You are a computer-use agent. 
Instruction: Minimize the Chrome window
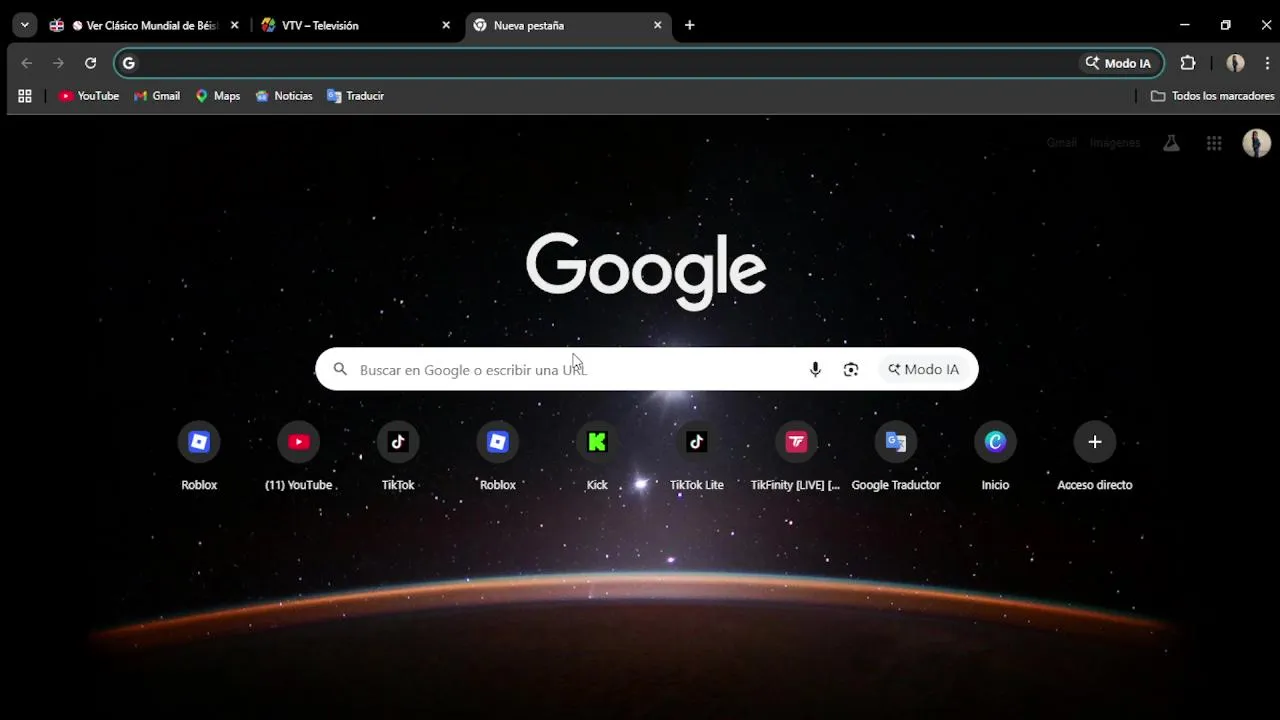click(1184, 25)
